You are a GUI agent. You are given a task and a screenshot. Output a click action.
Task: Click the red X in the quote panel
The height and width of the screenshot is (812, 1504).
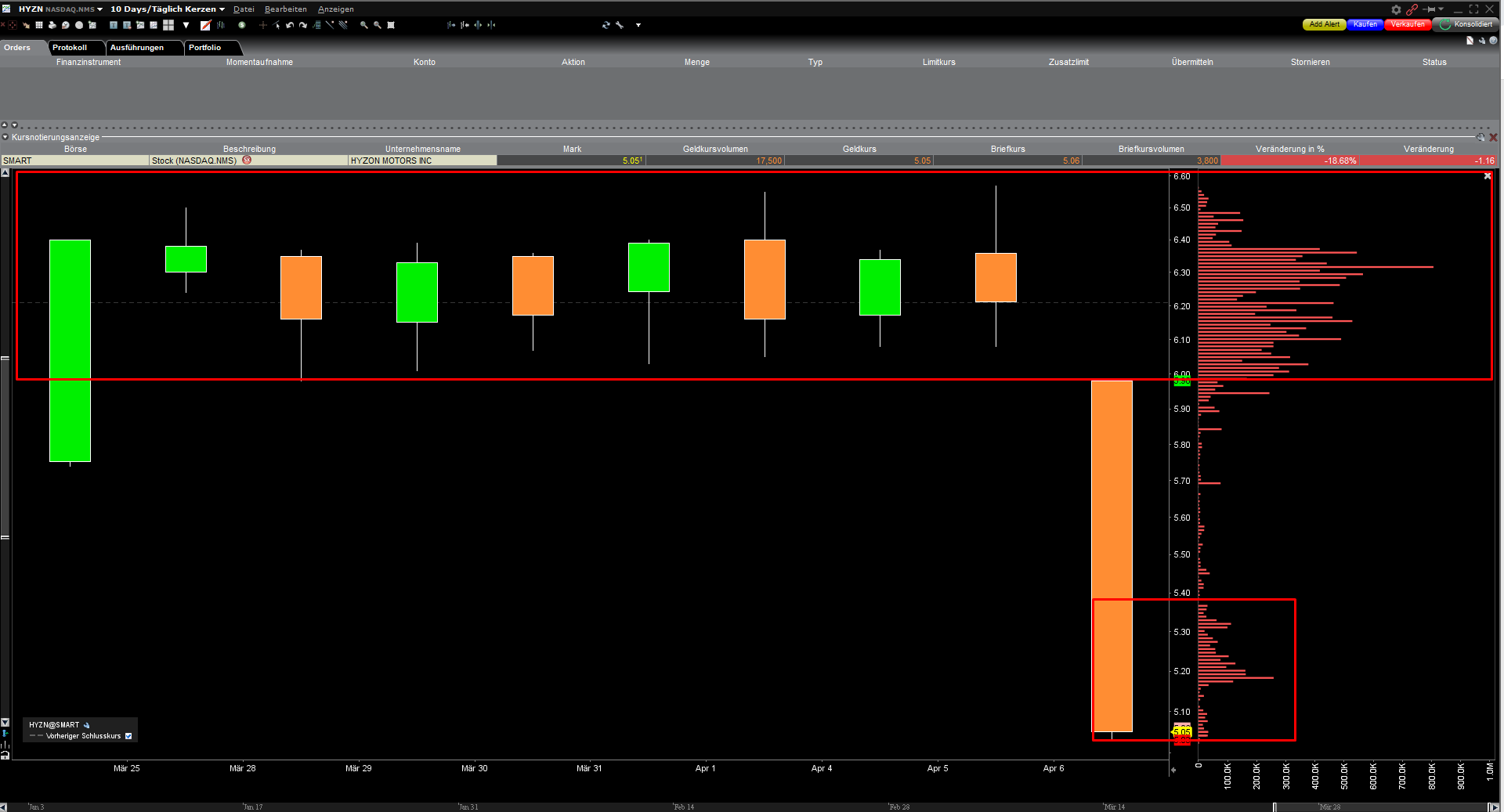click(x=1493, y=138)
